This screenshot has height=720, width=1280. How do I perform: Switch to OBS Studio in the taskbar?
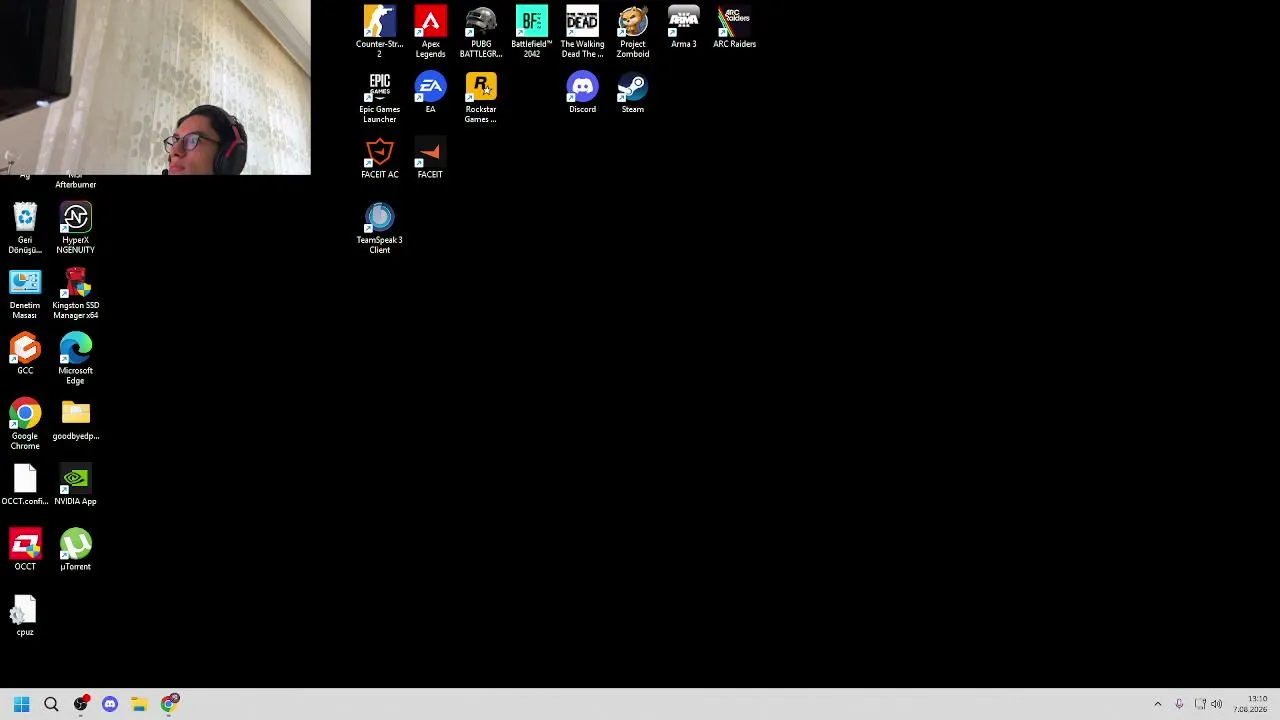81,704
